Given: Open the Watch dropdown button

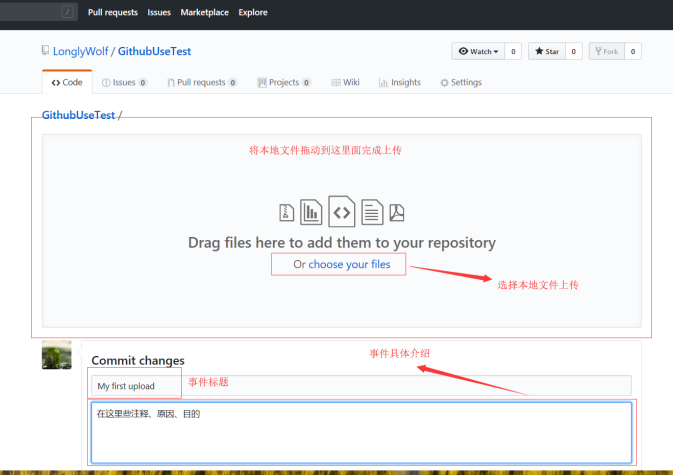Looking at the screenshot, I should [477, 51].
